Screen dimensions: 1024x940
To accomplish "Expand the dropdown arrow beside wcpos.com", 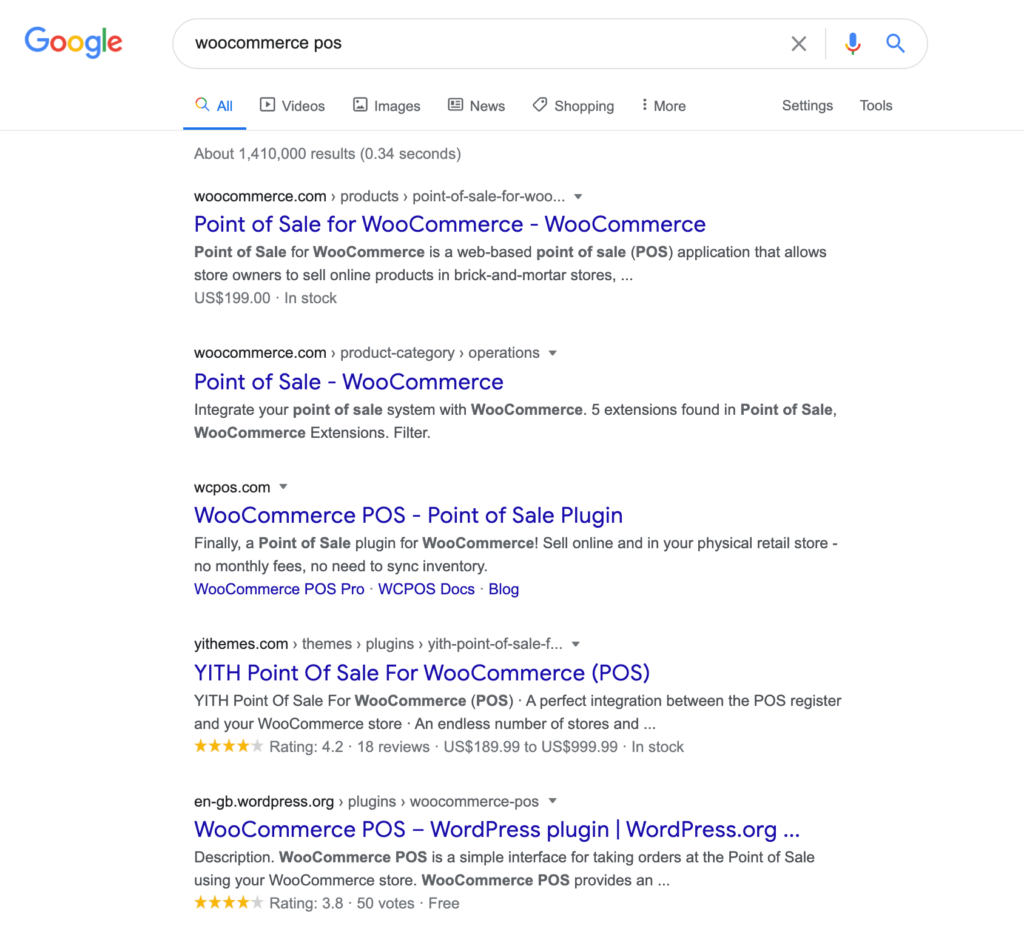I will (x=283, y=488).
